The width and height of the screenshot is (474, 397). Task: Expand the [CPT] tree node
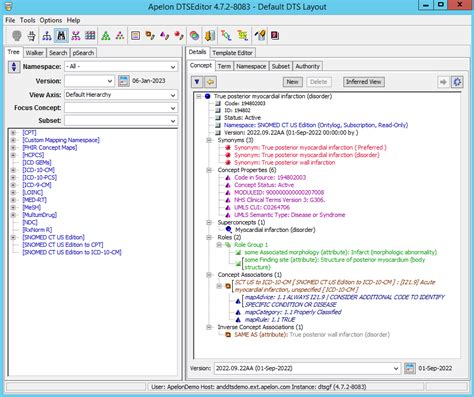[13, 133]
